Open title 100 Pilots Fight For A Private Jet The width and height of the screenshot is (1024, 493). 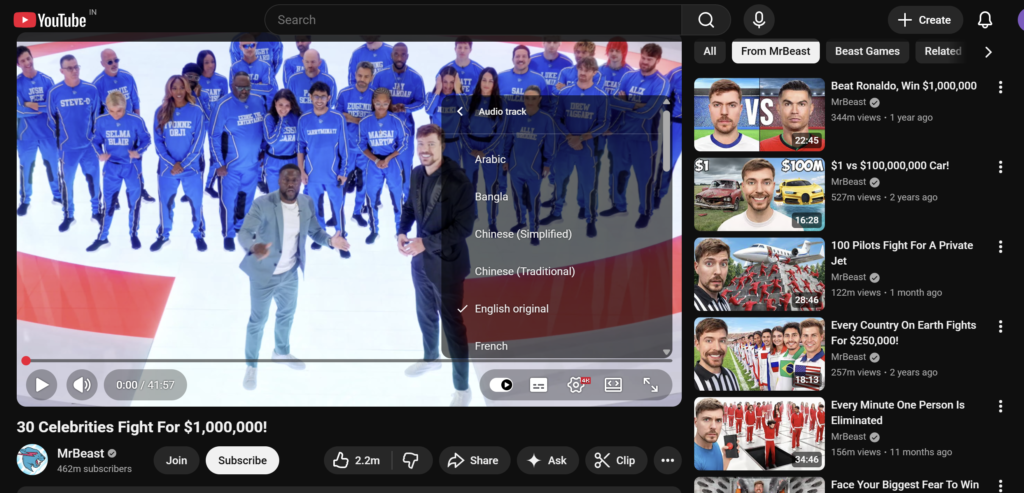tap(902, 253)
